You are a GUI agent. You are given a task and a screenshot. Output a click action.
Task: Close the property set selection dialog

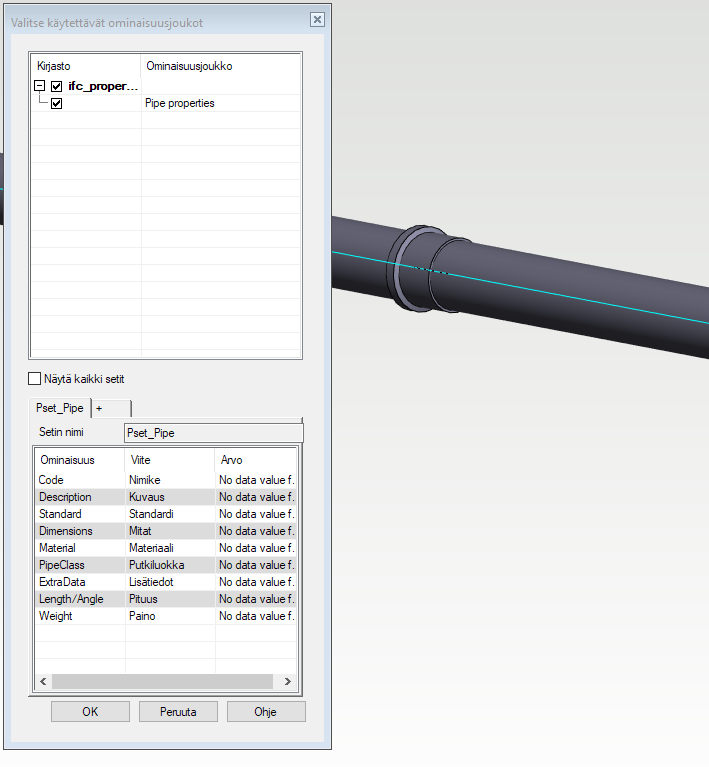click(x=317, y=20)
